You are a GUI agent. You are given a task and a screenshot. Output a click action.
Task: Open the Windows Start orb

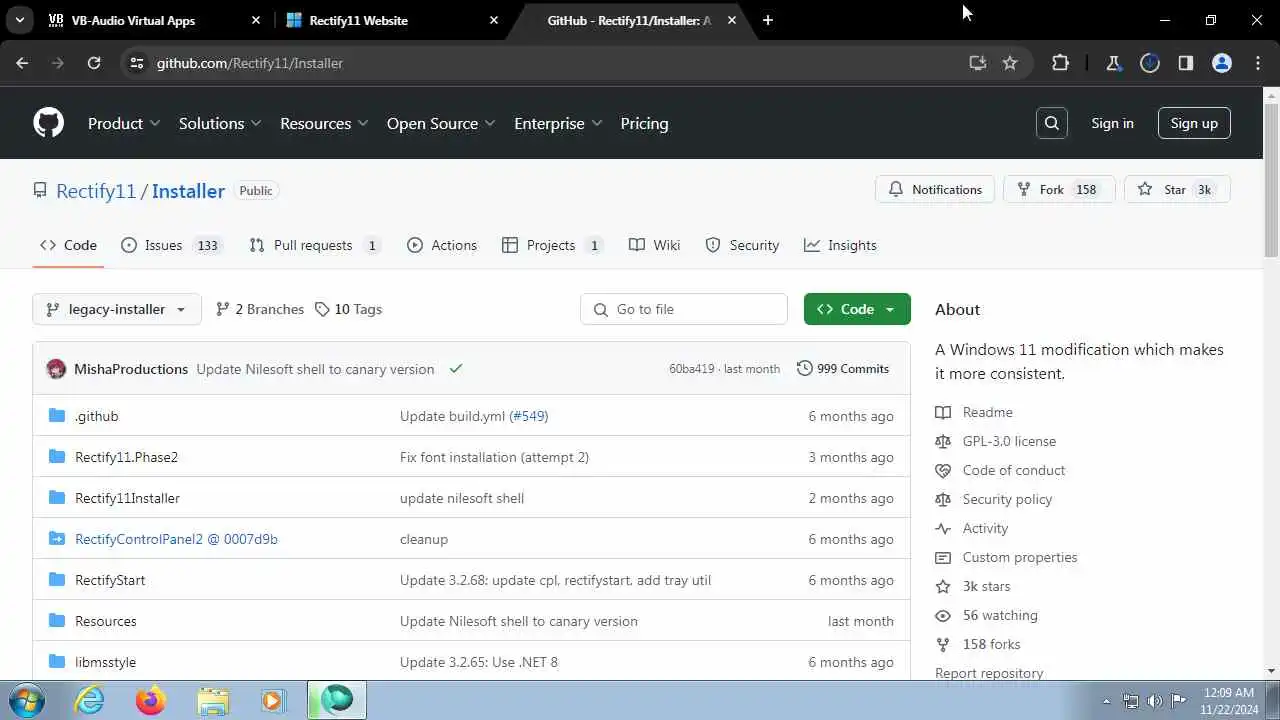point(25,700)
